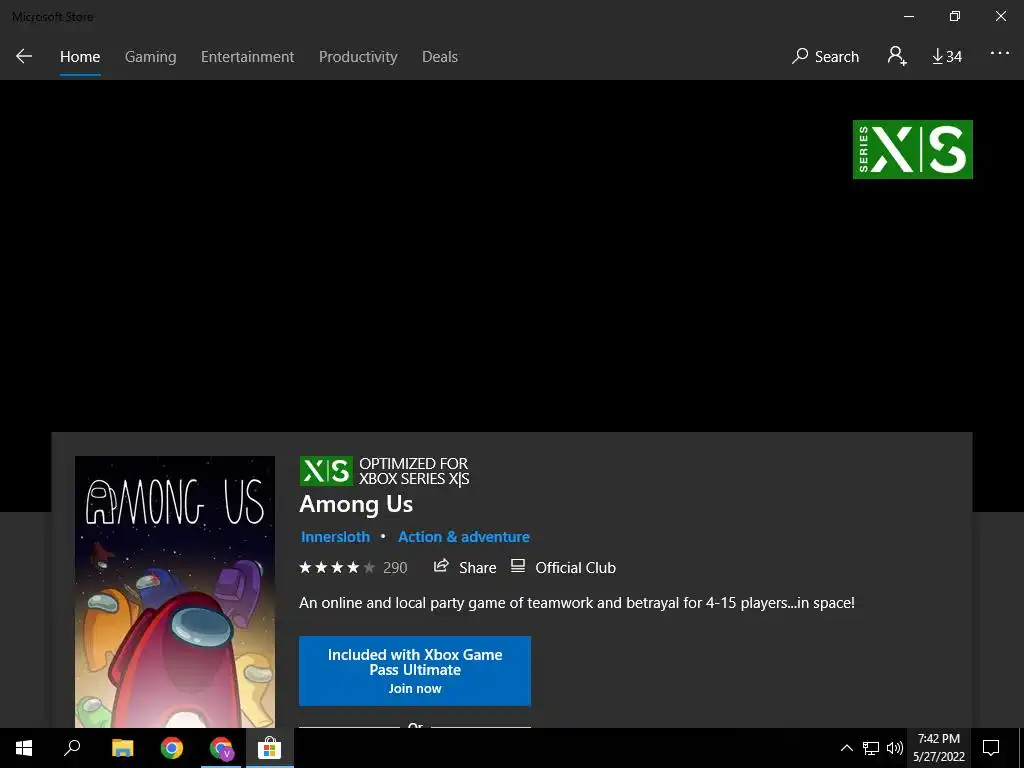Show hidden system tray icons

pos(846,748)
